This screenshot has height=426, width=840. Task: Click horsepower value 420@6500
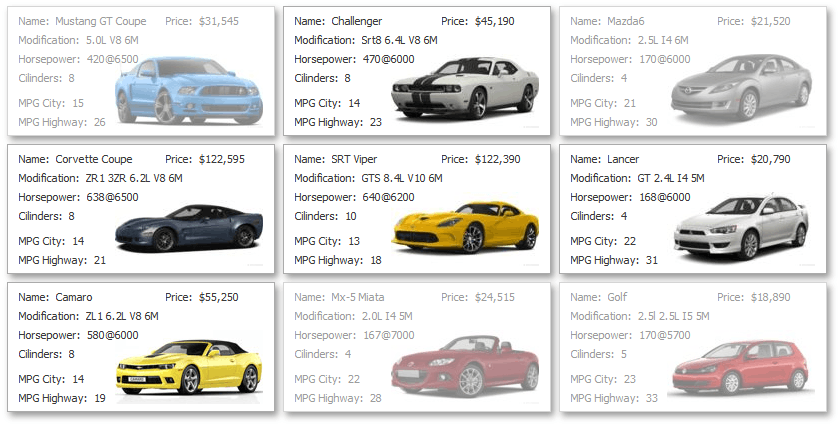point(112,59)
